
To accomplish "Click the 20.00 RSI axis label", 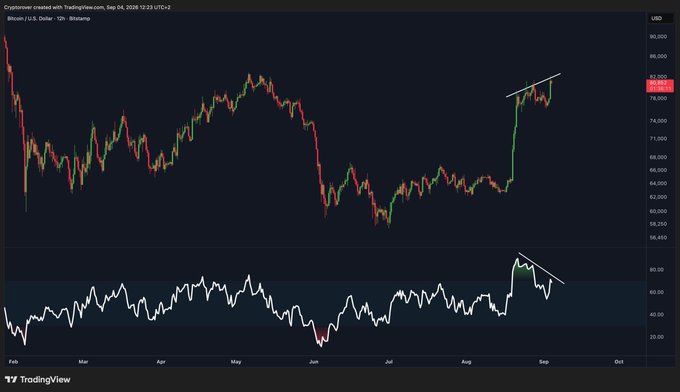I will [657, 337].
